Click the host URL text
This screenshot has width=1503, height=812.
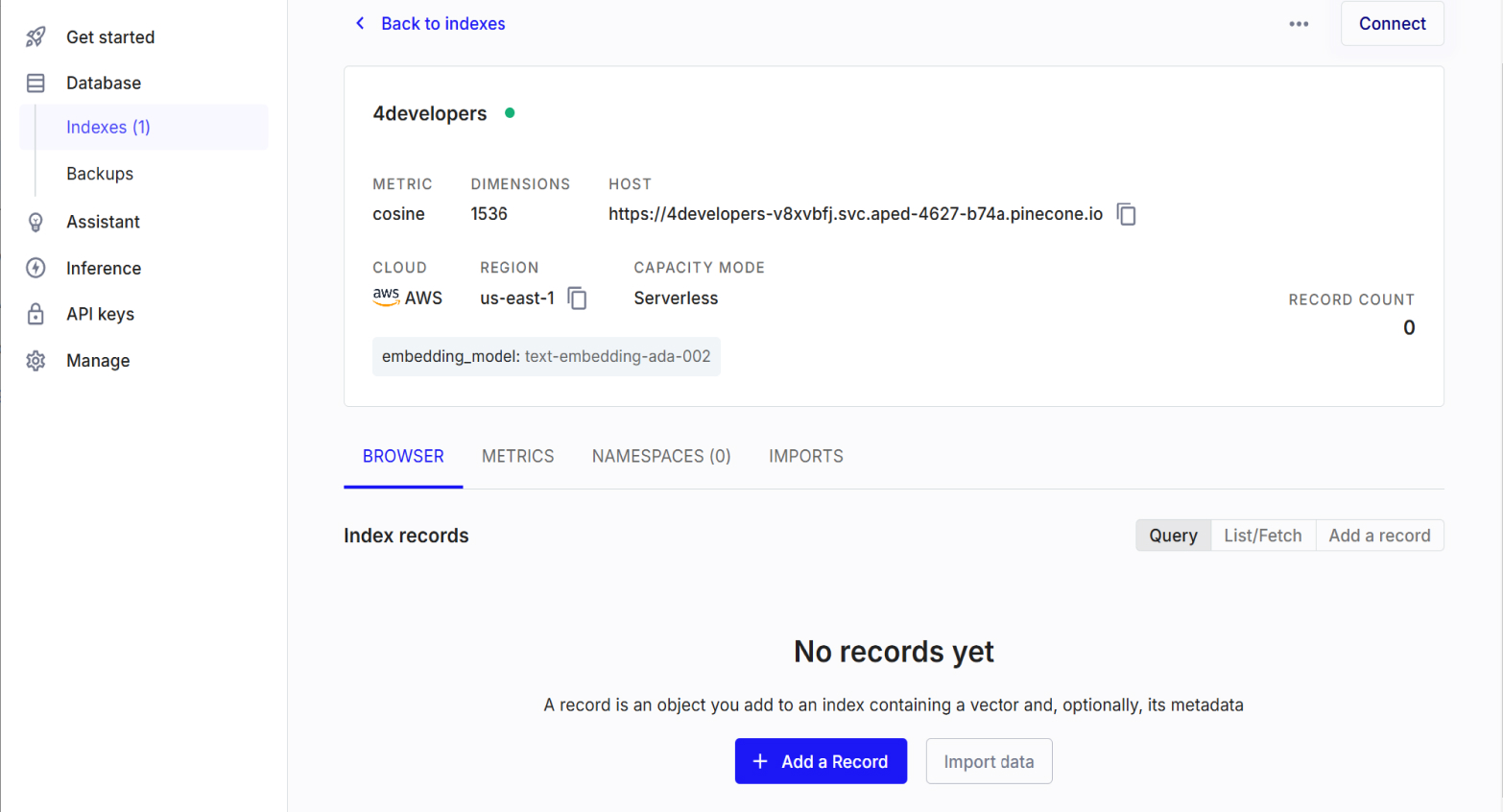click(855, 214)
